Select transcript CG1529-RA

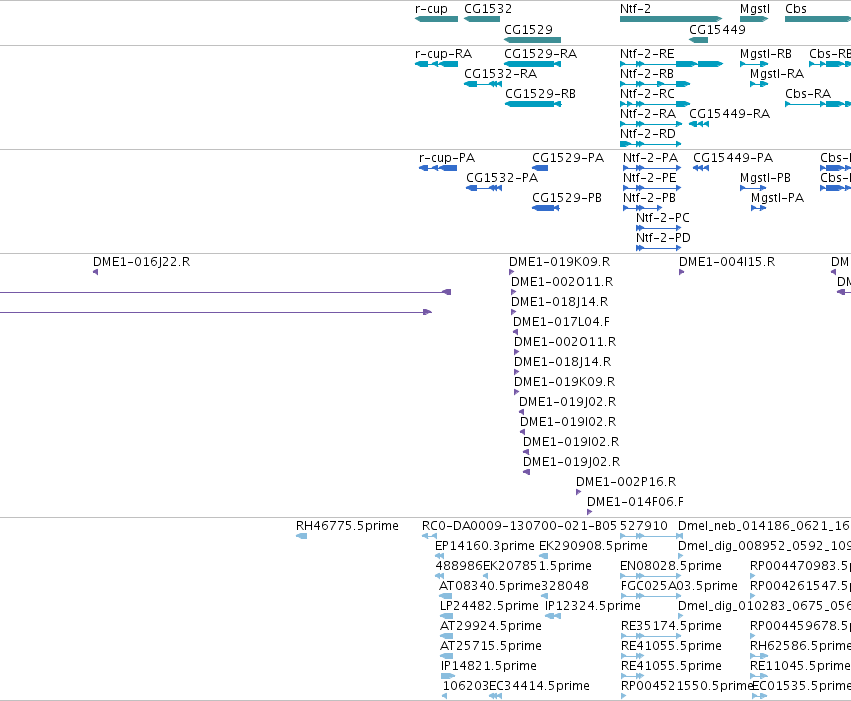pyautogui.click(x=540, y=54)
